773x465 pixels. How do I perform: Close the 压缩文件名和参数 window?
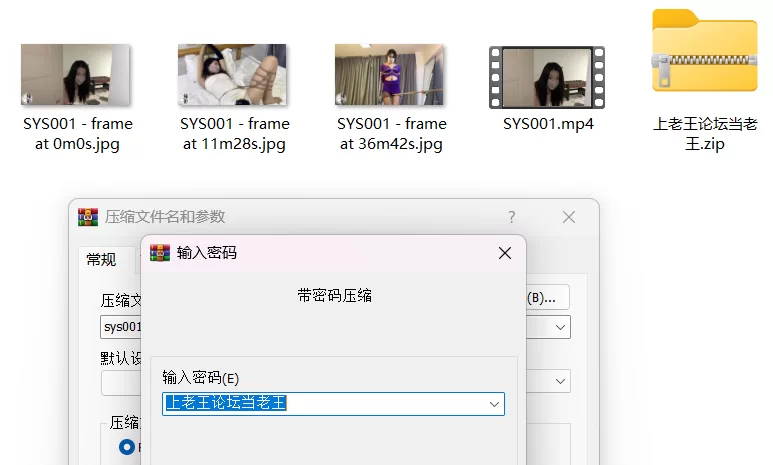pos(569,217)
